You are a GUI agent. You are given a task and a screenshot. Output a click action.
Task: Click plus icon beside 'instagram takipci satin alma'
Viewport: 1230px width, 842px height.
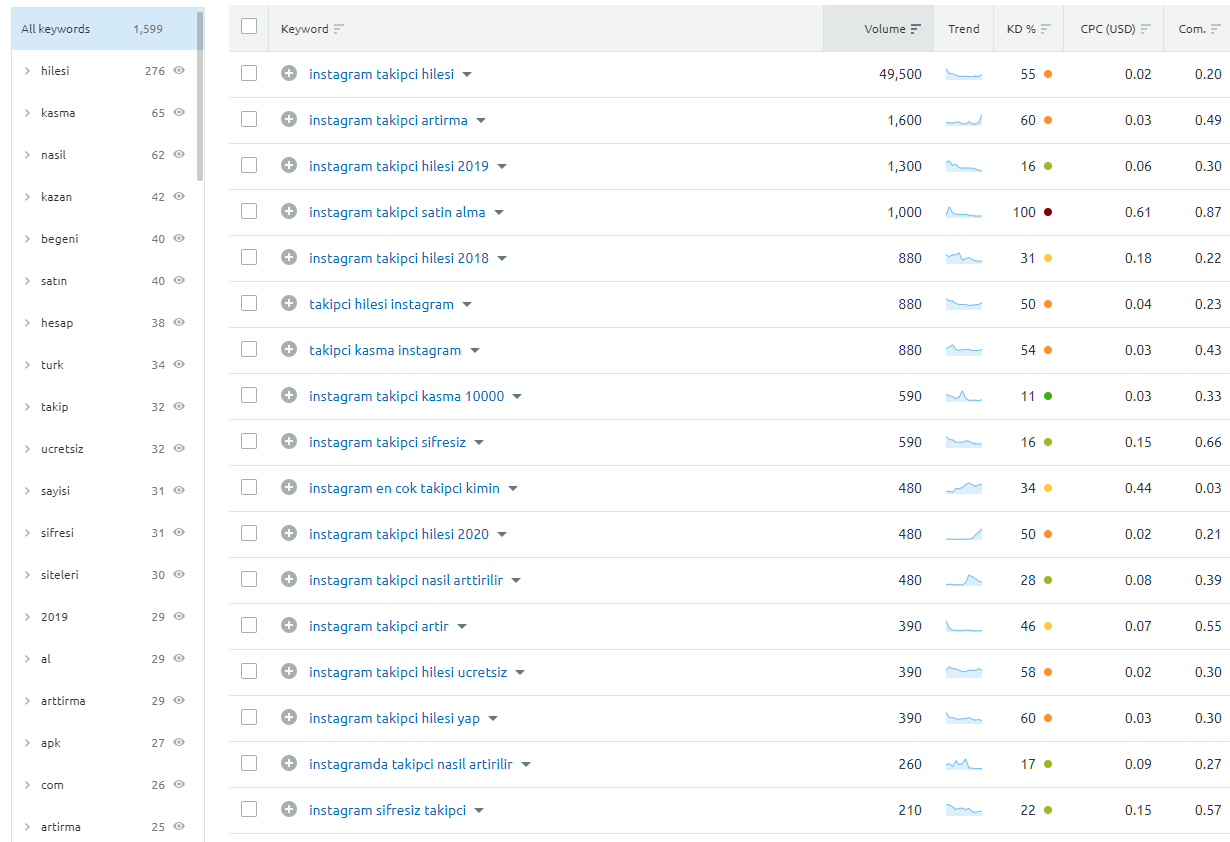[x=289, y=212]
